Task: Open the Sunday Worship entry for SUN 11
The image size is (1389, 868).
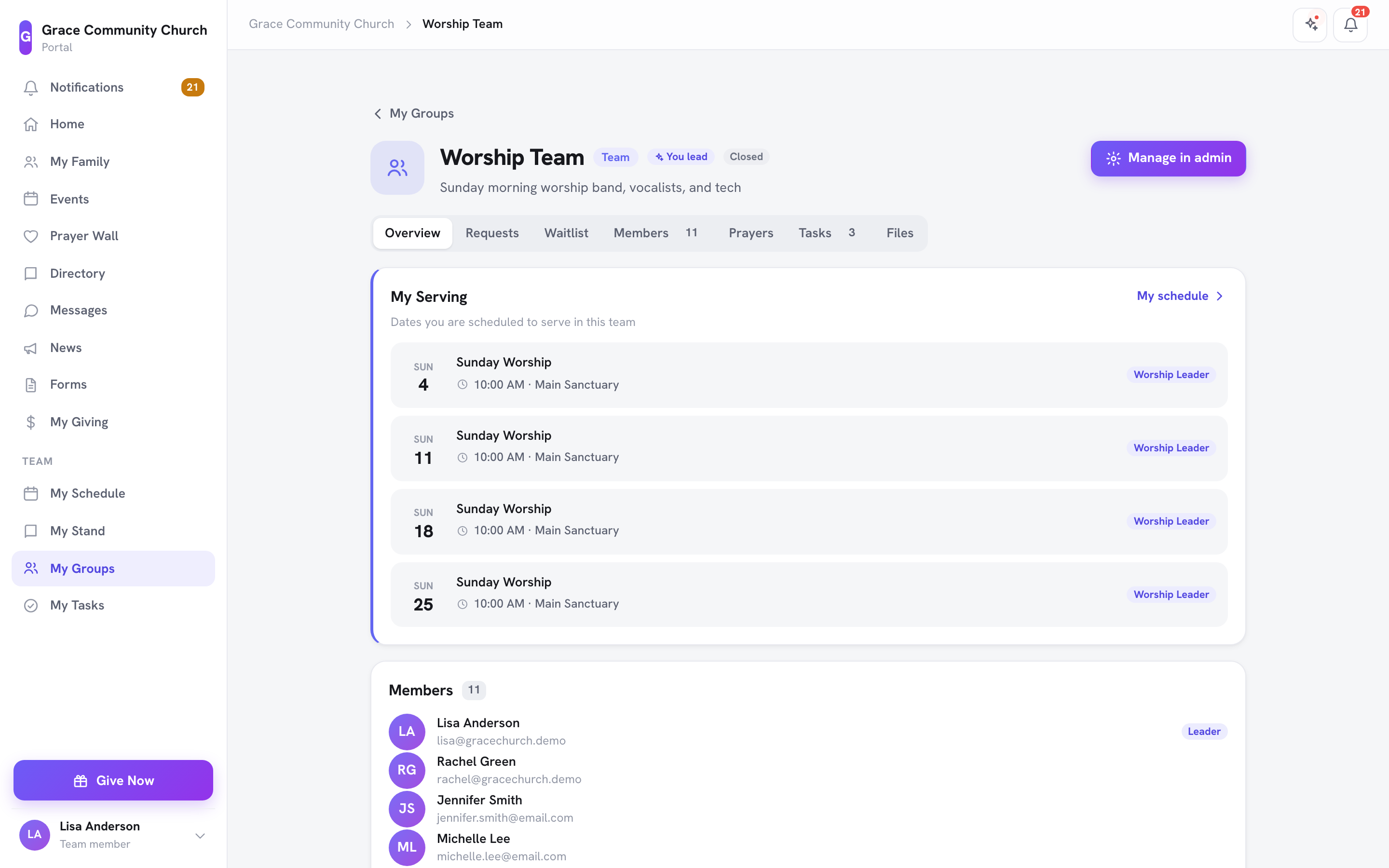Action: 809,448
